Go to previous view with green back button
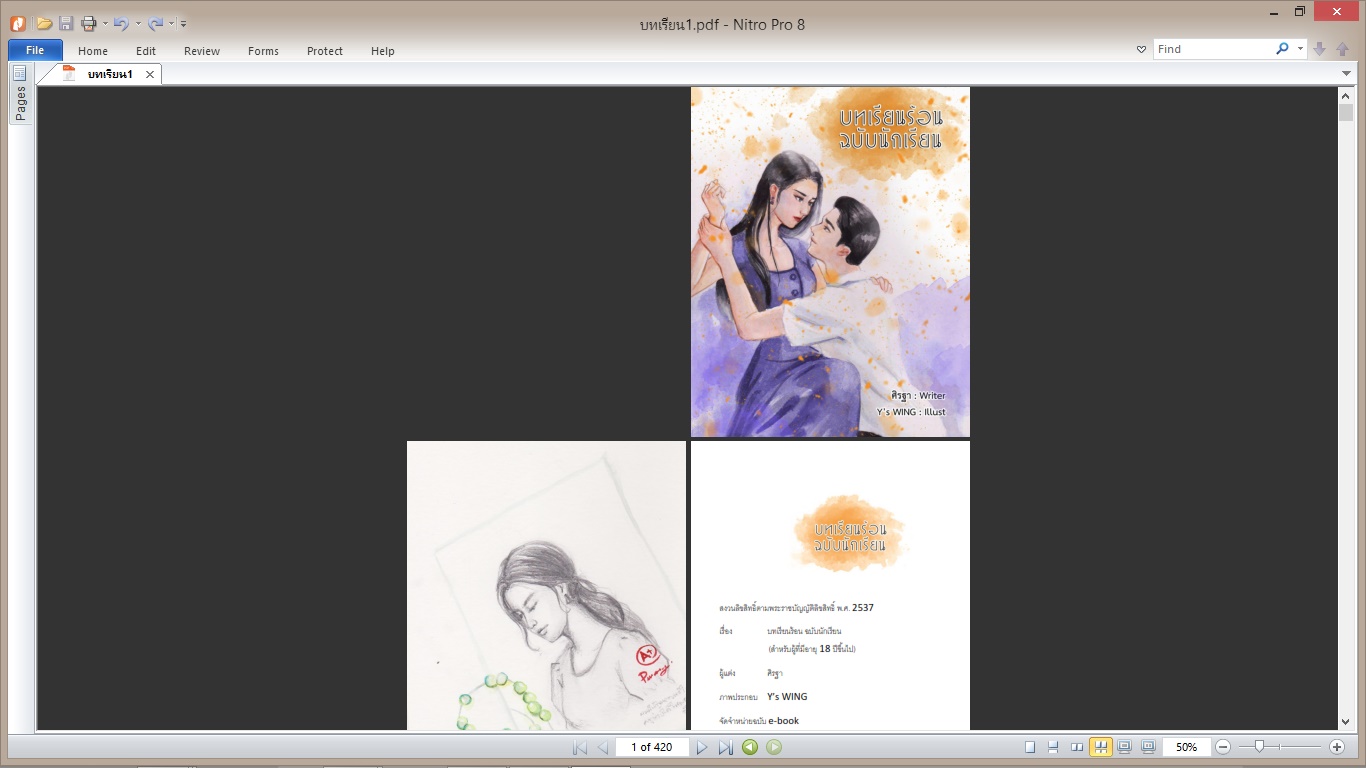This screenshot has width=1366, height=768. tap(750, 747)
